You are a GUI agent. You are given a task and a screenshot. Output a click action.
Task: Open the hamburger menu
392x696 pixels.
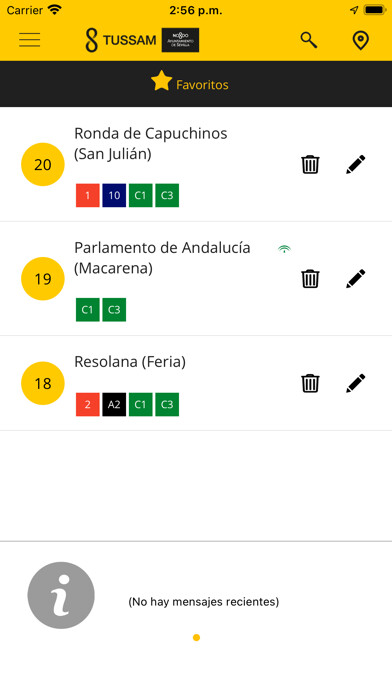(30, 40)
